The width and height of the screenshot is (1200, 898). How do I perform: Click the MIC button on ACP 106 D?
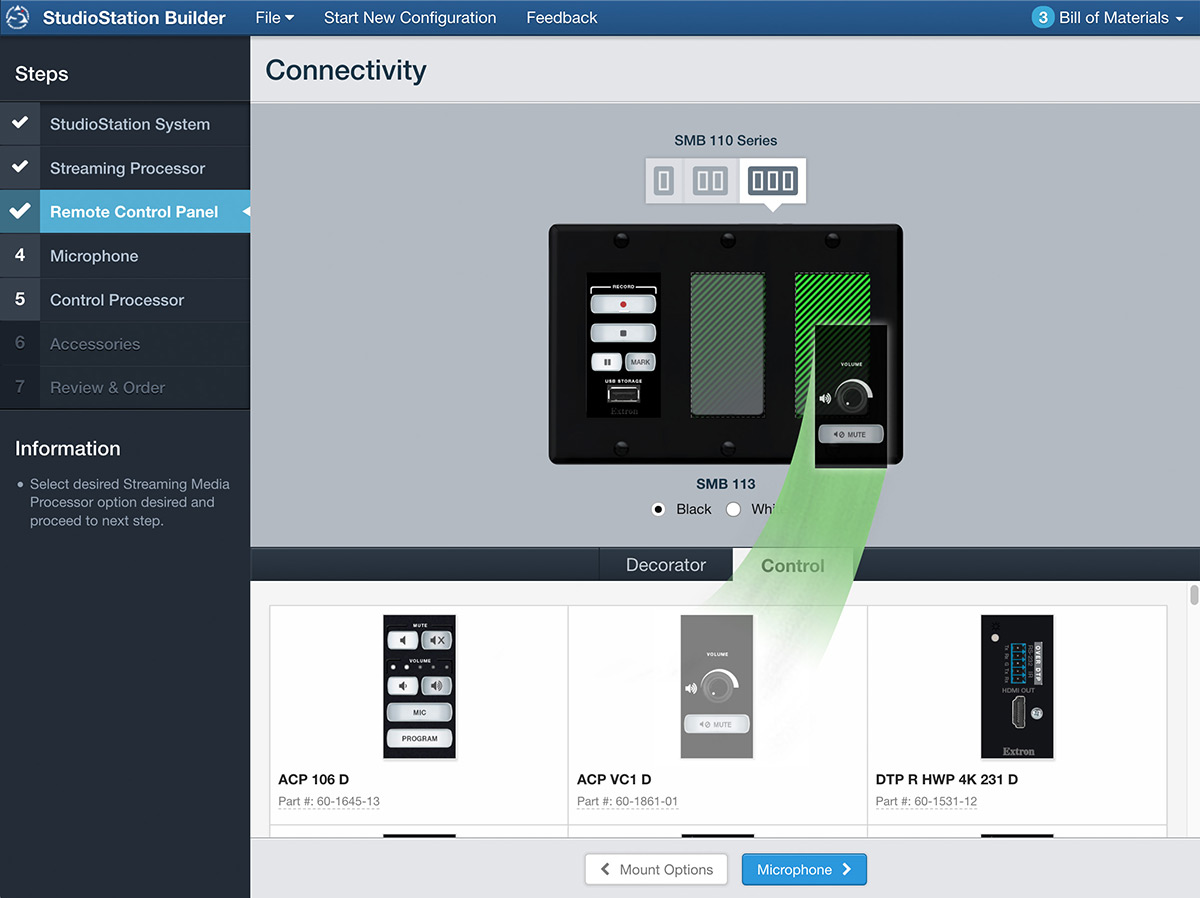click(x=420, y=713)
